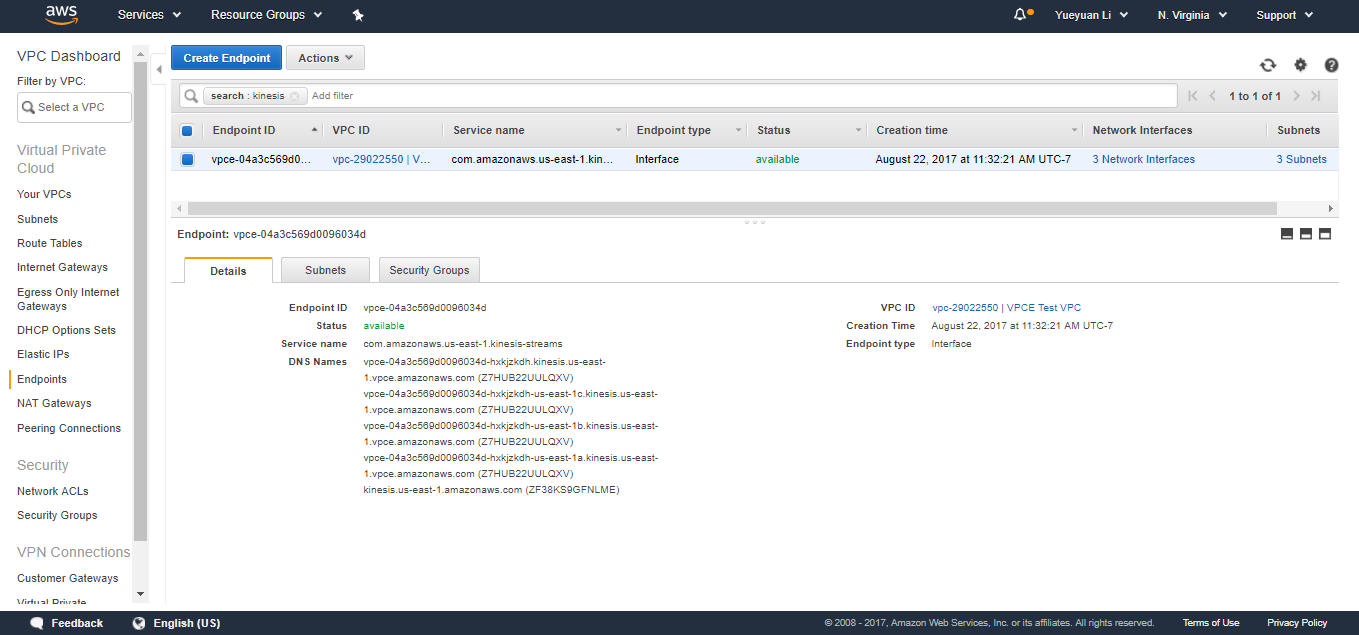Screen dimensions: 1359x635
Task: Click the sidebar scroll-down arrow
Action: pyautogui.click(x=140, y=593)
